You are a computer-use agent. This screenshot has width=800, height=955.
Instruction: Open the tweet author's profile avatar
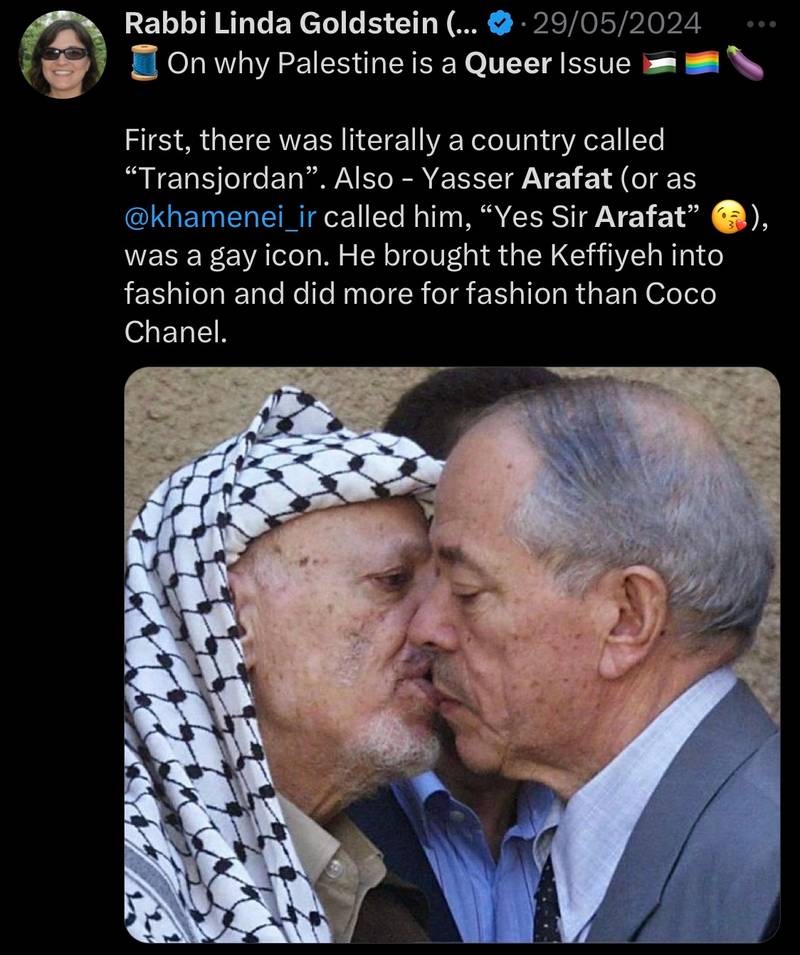(x=63, y=54)
